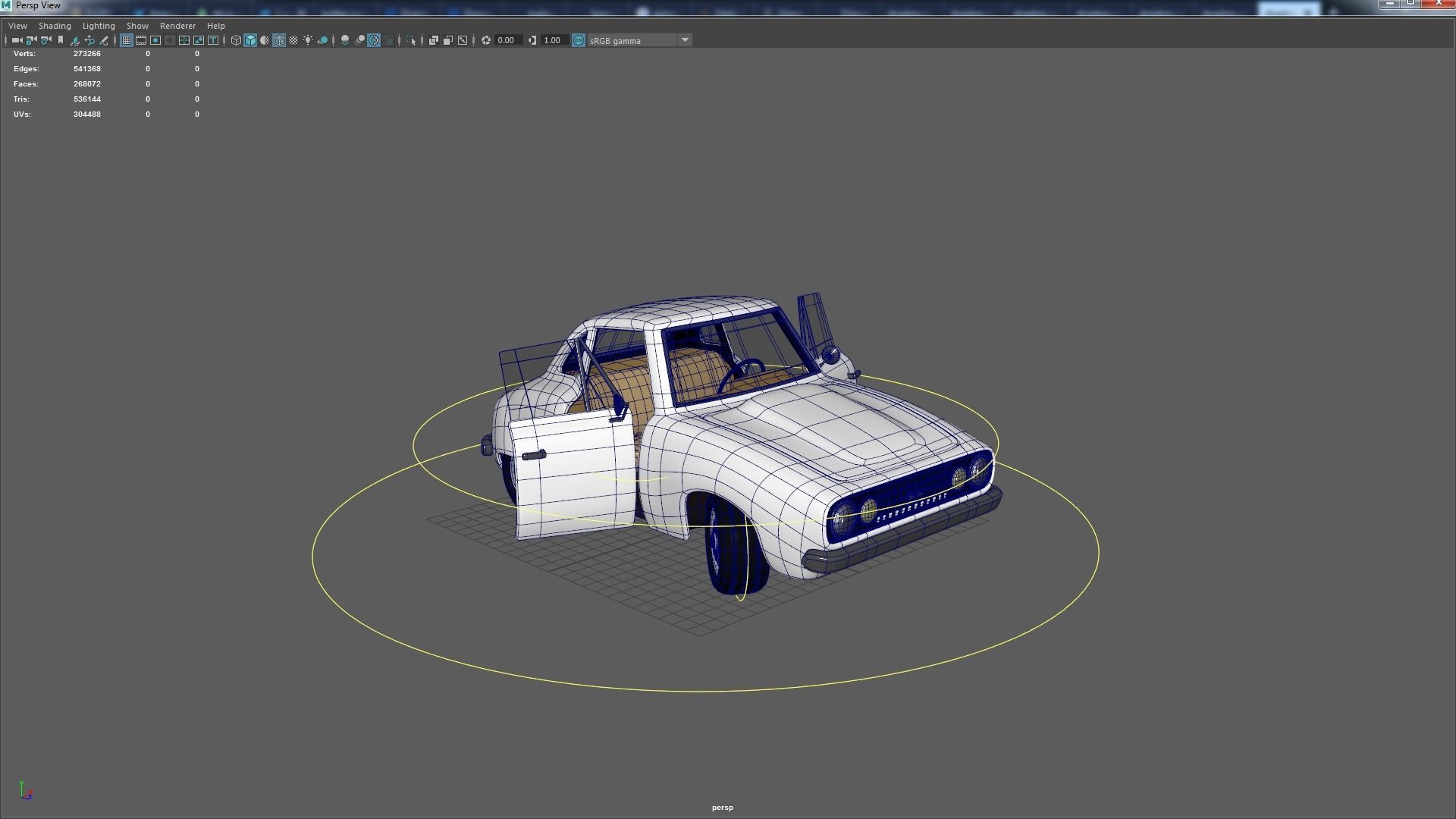Click the gamma value field 1.00
Image resolution: width=1456 pixels, height=819 pixels.
point(554,40)
